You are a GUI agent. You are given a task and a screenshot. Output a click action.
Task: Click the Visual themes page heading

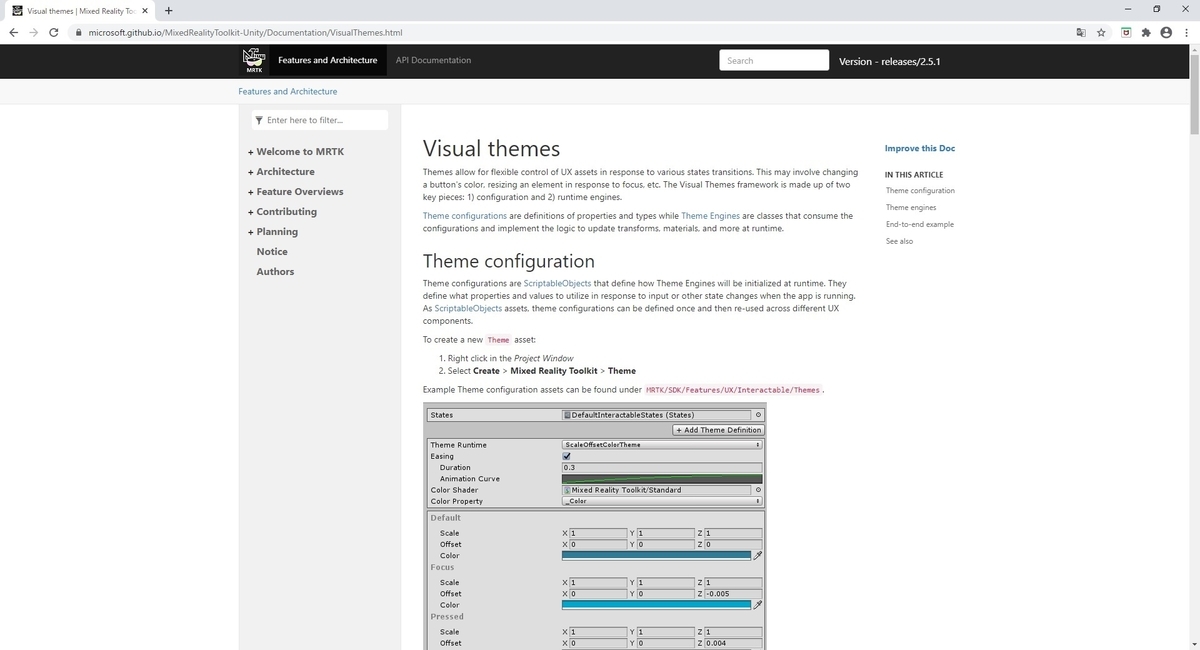point(491,148)
